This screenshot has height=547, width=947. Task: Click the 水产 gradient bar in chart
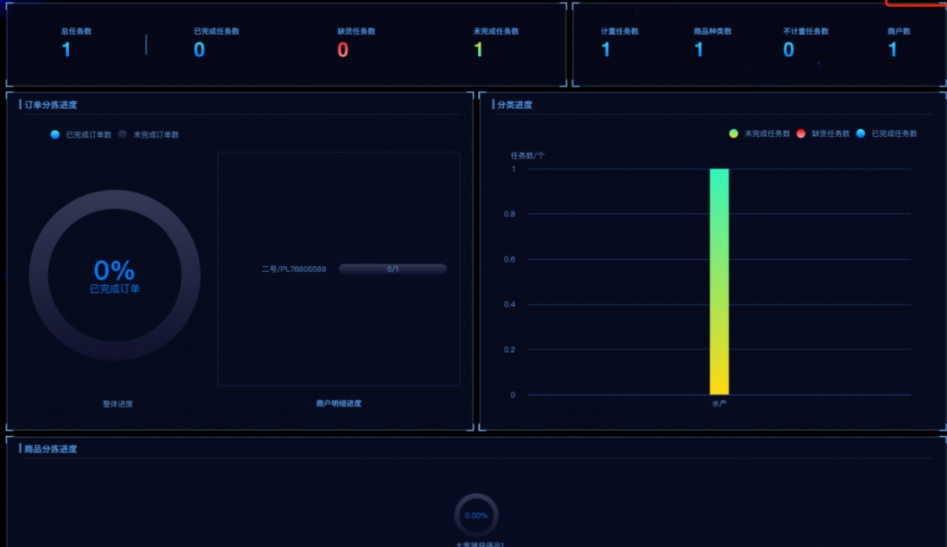pos(719,281)
